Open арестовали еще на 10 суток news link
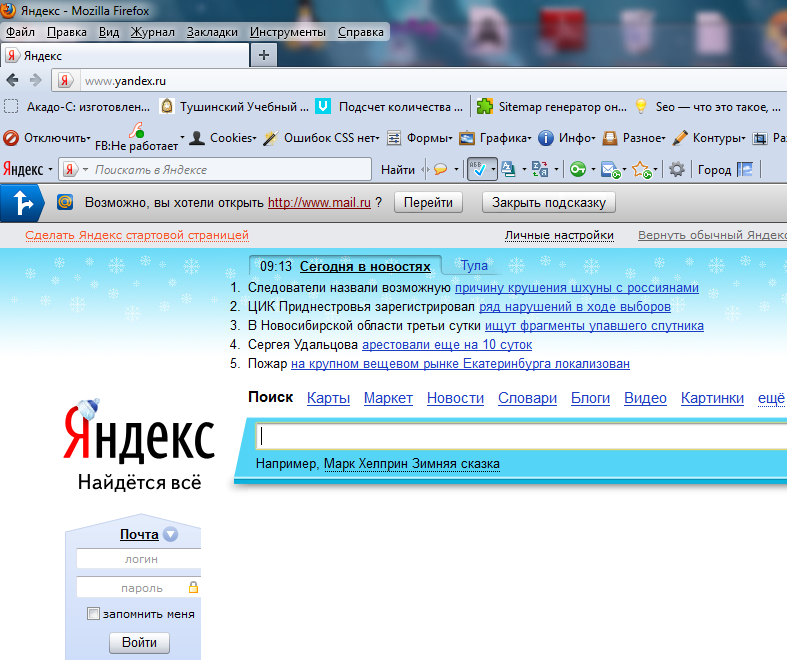The image size is (787, 660). pos(447,345)
